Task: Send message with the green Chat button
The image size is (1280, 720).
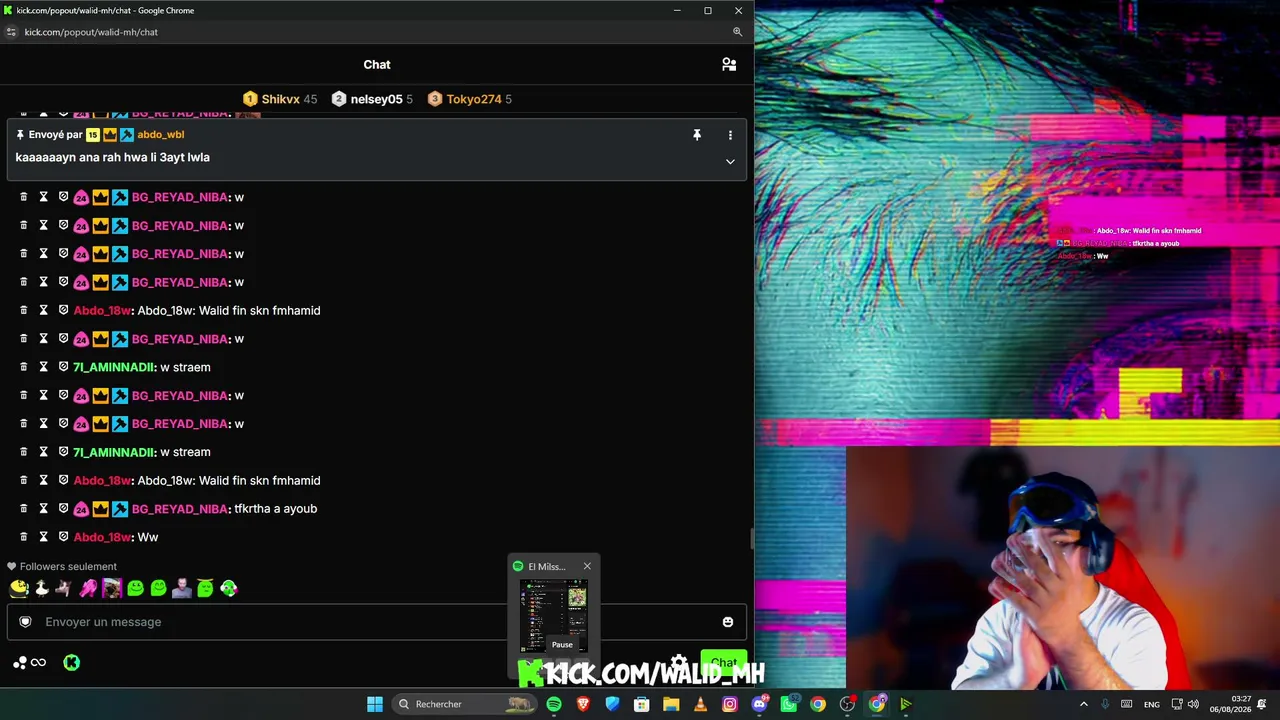Action: [723, 663]
